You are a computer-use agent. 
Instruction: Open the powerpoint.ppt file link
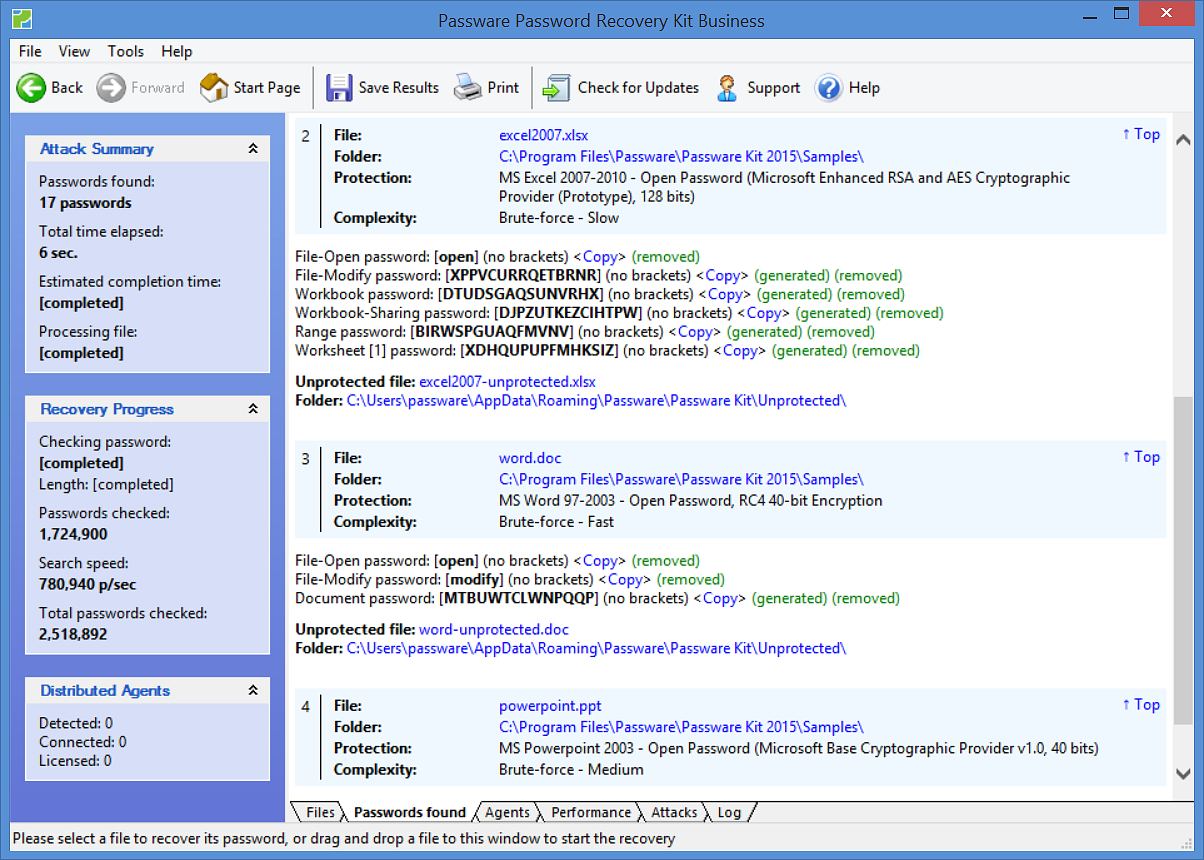coord(550,706)
